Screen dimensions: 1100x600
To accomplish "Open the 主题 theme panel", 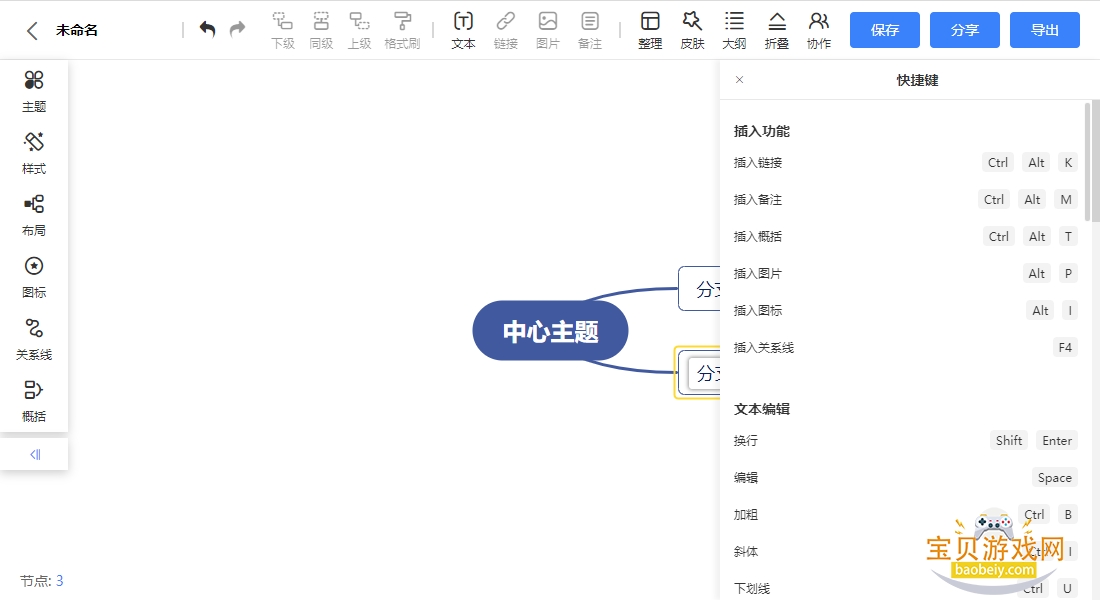I will click(x=34, y=91).
